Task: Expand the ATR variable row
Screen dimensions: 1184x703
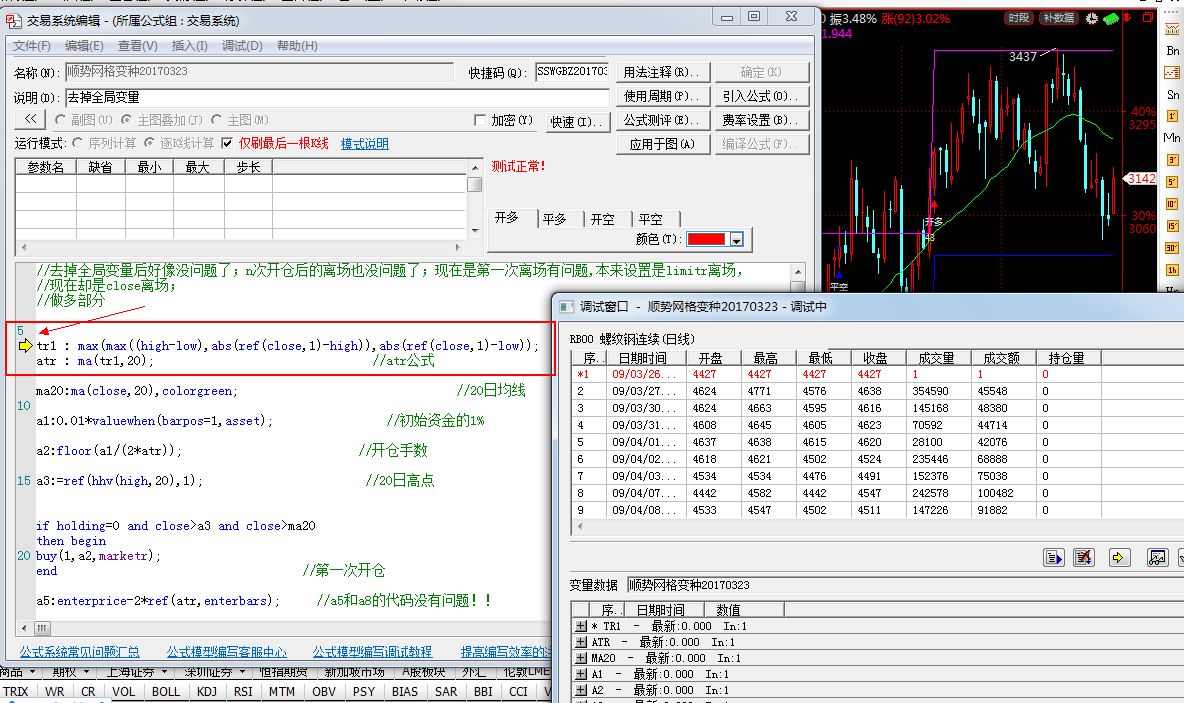Action: click(x=581, y=642)
